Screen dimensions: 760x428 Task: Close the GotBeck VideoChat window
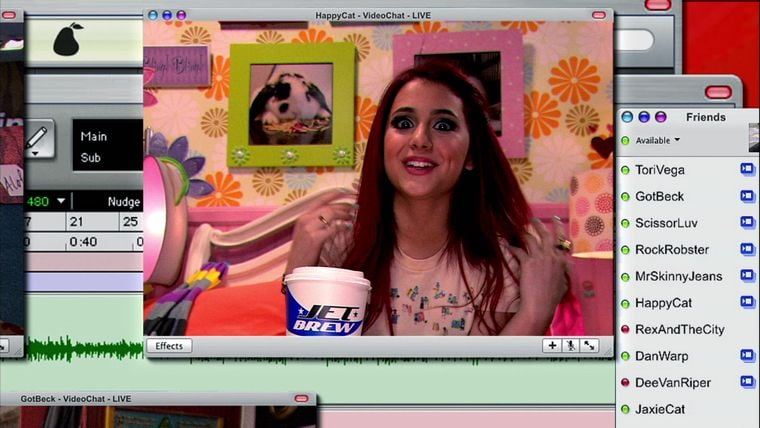(301, 398)
